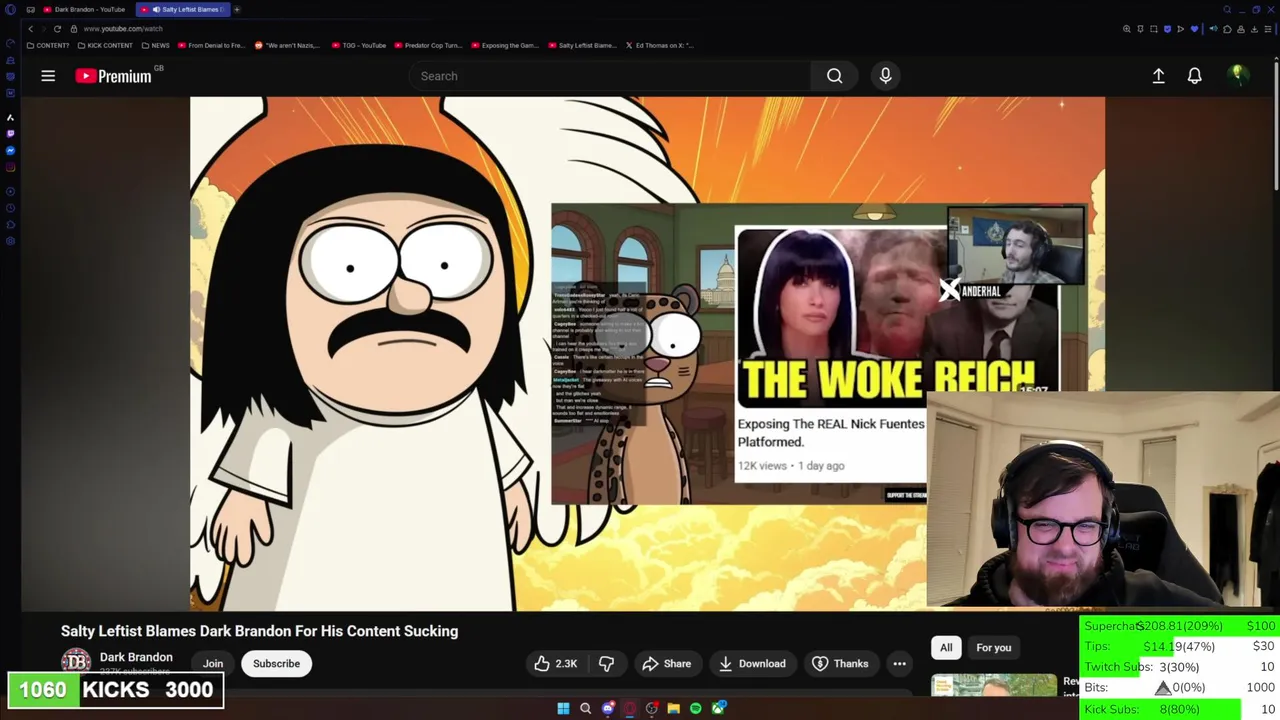The width and height of the screenshot is (1280, 720).
Task: Send Thanks to the creator
Action: coord(840,664)
